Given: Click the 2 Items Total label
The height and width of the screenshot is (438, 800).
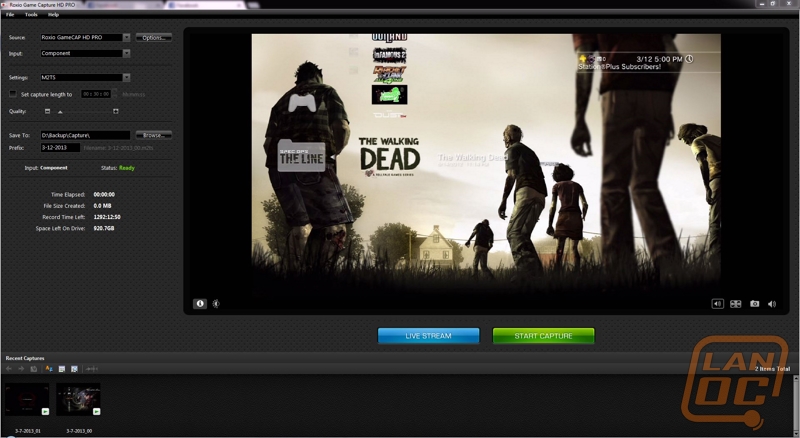Looking at the screenshot, I should coord(772,369).
